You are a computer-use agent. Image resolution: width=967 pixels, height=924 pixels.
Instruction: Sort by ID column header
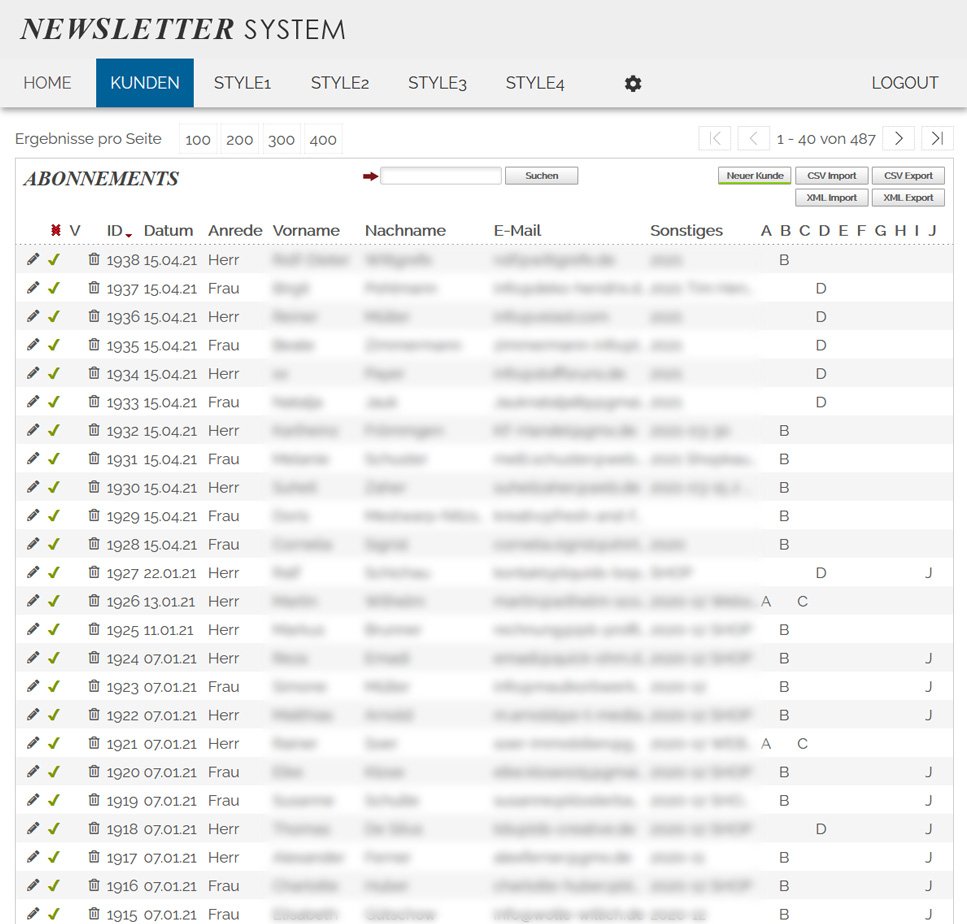(115, 231)
